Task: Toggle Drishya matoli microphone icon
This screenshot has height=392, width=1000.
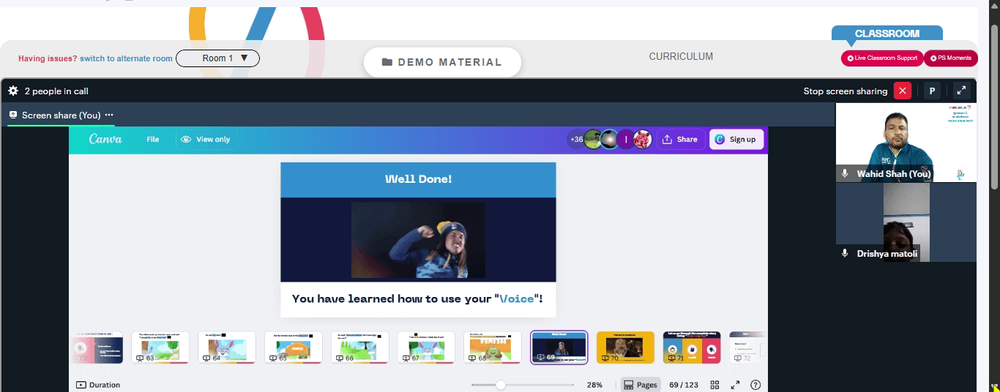Action: [845, 254]
